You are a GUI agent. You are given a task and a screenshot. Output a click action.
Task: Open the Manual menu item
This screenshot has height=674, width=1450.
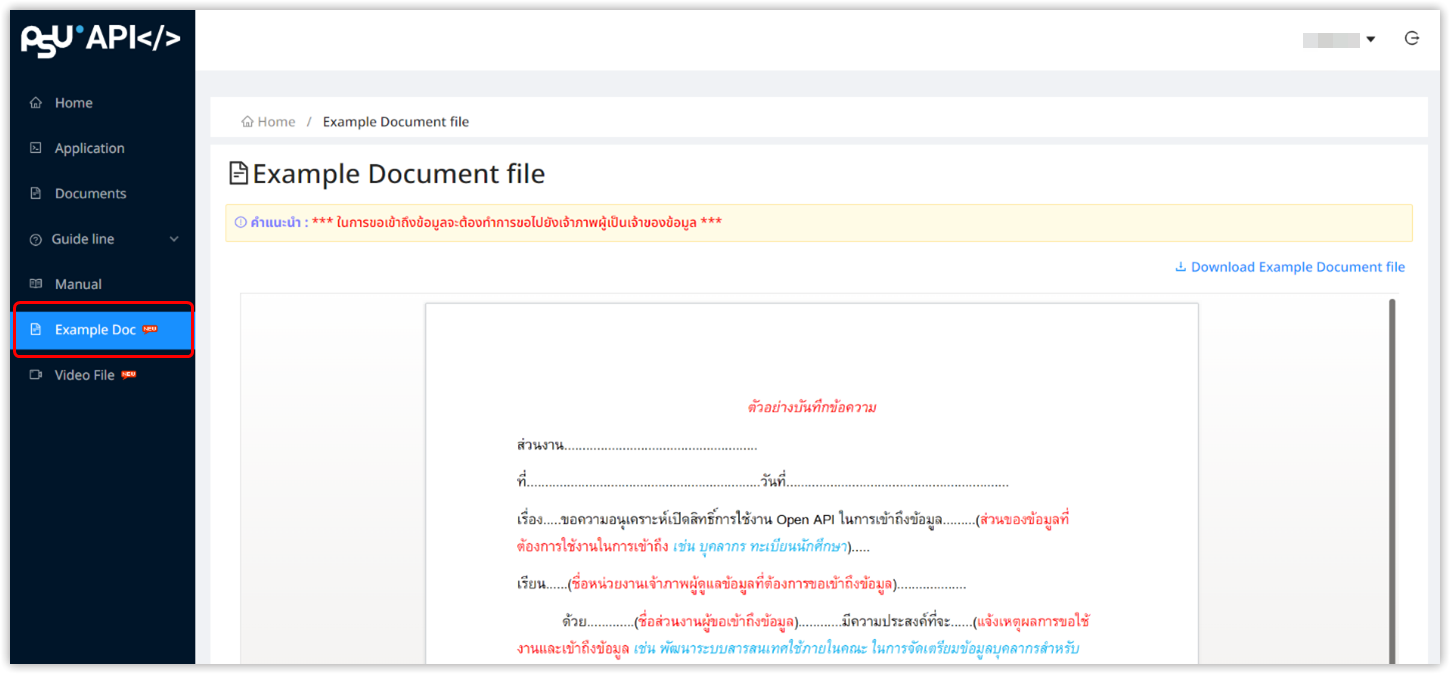(x=78, y=284)
